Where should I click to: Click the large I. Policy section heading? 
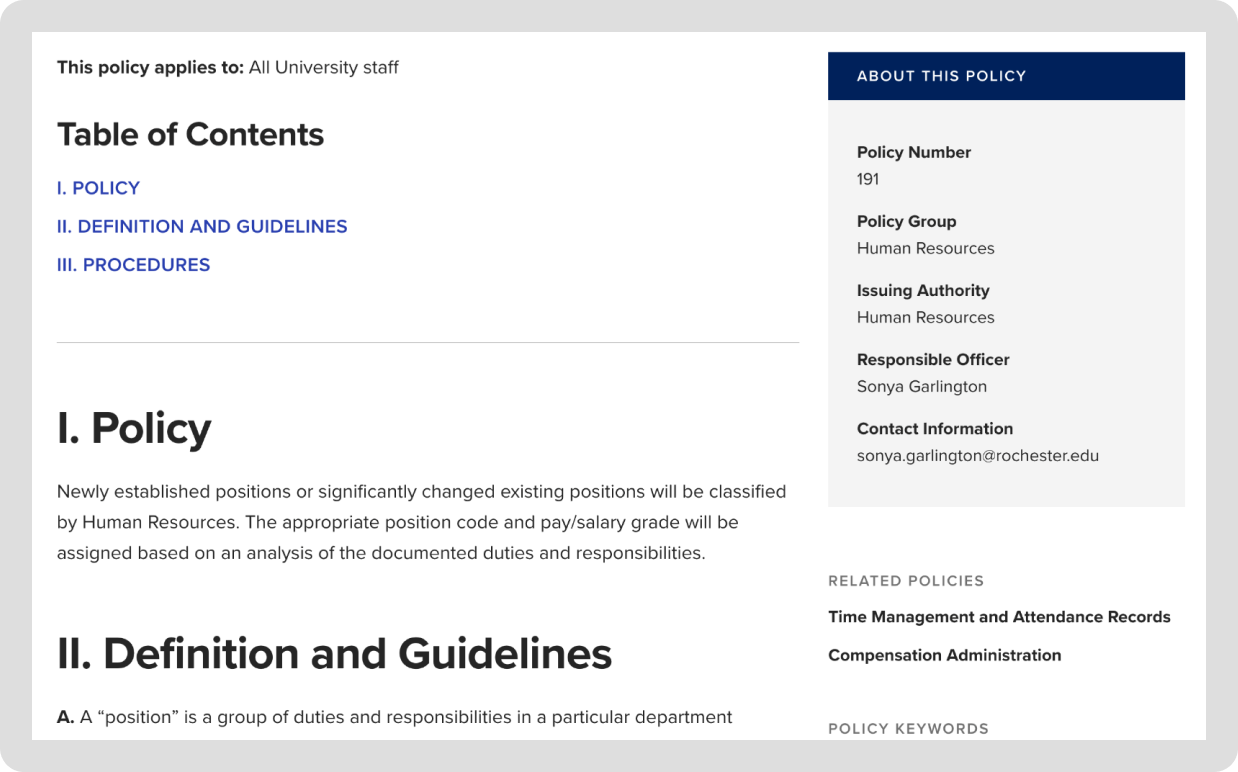pyautogui.click(x=134, y=428)
